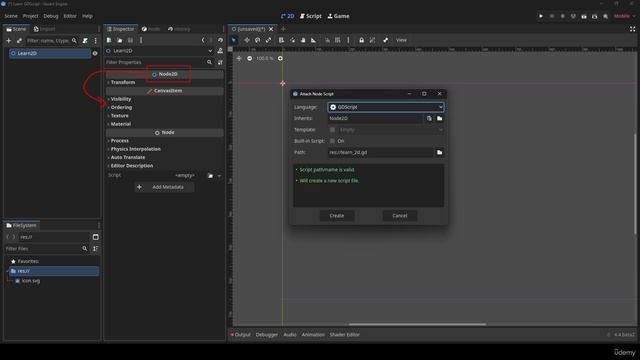Activate the Rotate Mode tool
640x360 pixels.
pos(258,40)
